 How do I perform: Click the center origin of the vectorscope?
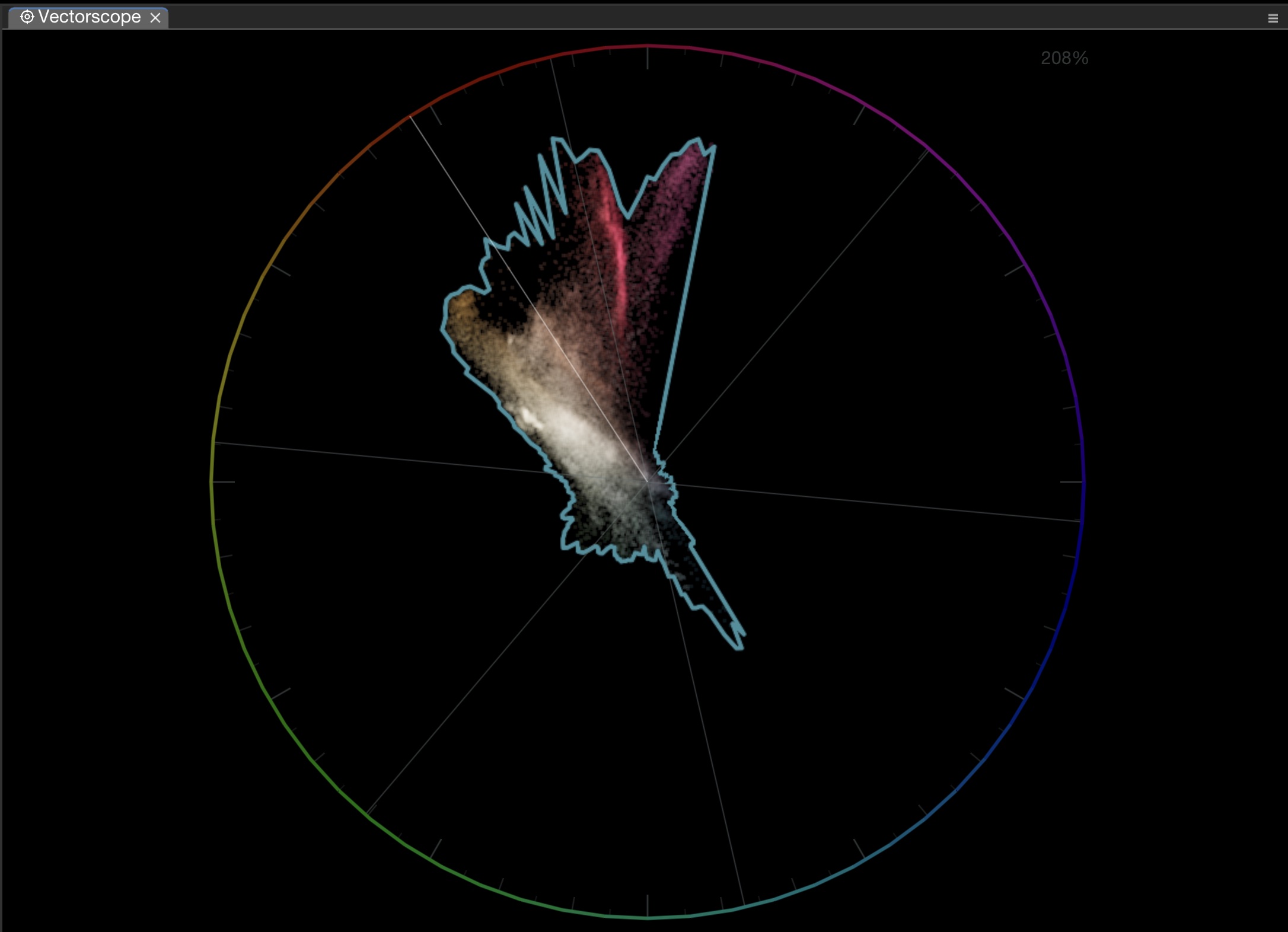coord(648,482)
